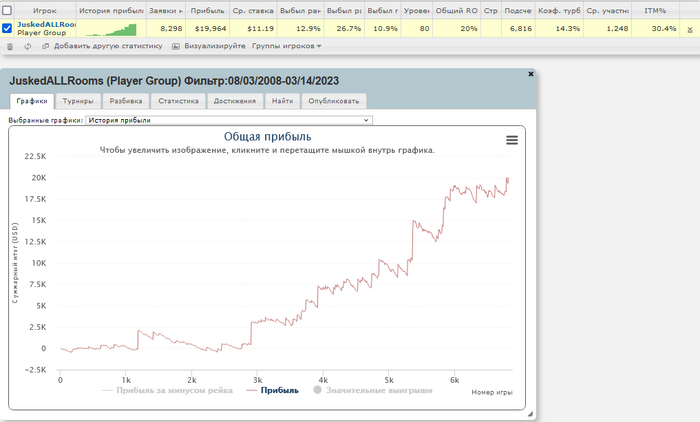Click the plus icon to add another statistic

45,46
